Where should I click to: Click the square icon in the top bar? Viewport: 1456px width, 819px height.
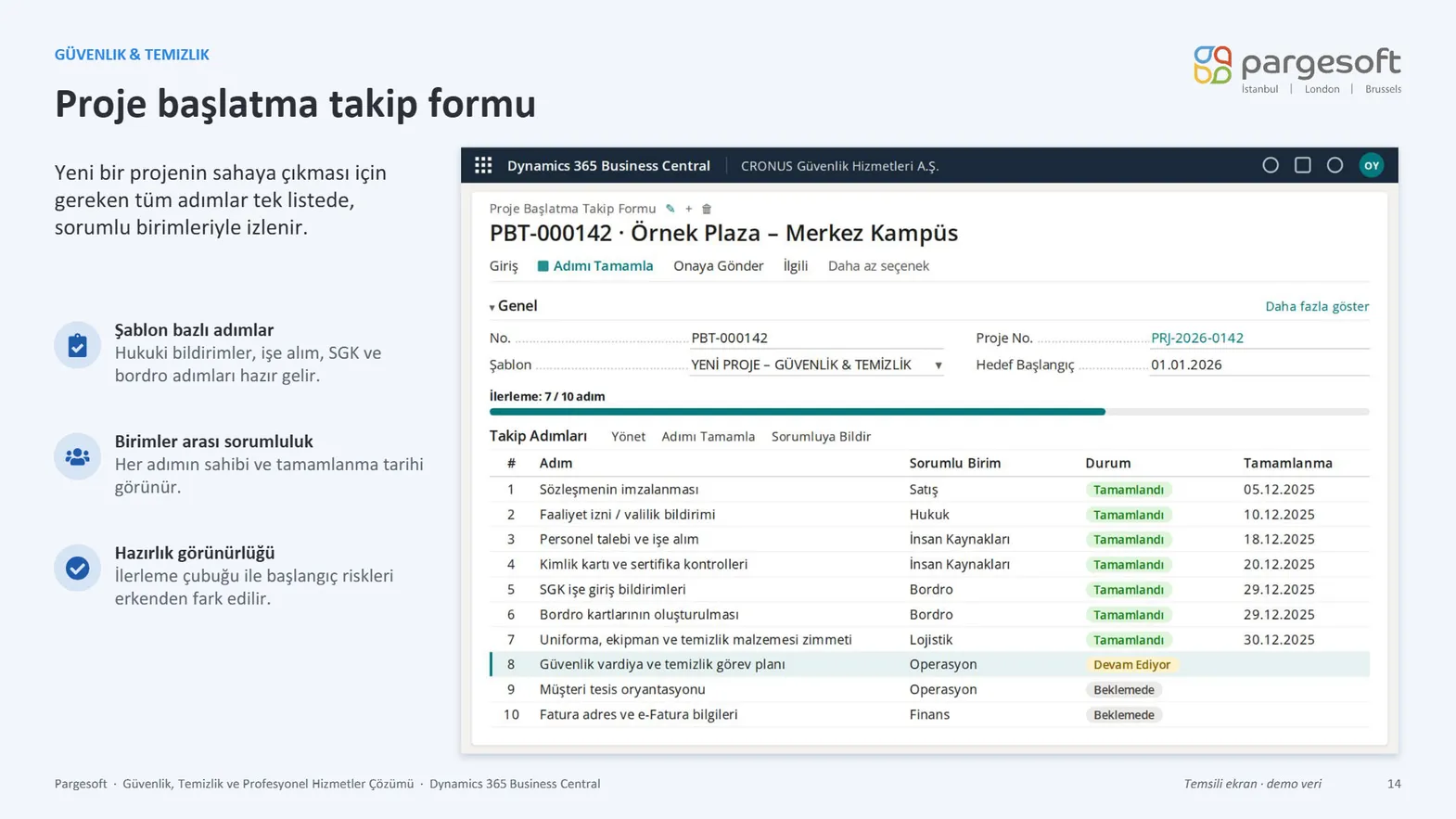click(x=1302, y=165)
